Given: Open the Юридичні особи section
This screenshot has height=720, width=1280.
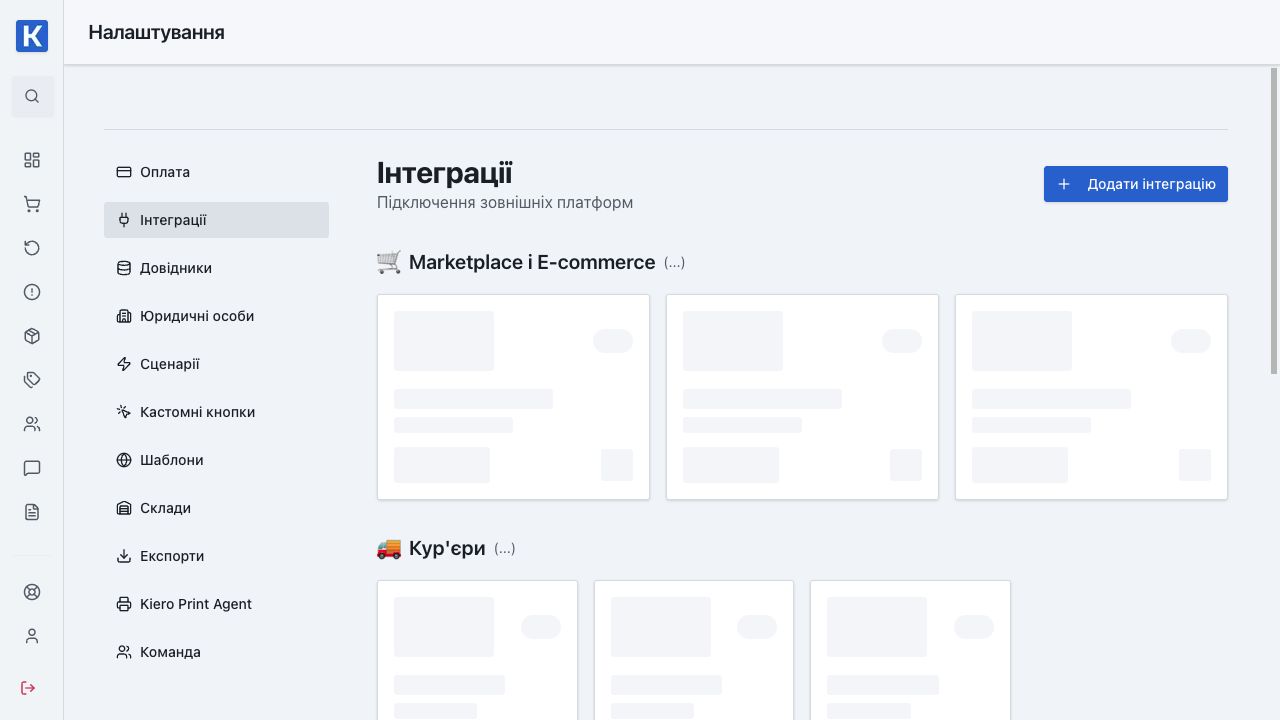Looking at the screenshot, I should point(216,316).
